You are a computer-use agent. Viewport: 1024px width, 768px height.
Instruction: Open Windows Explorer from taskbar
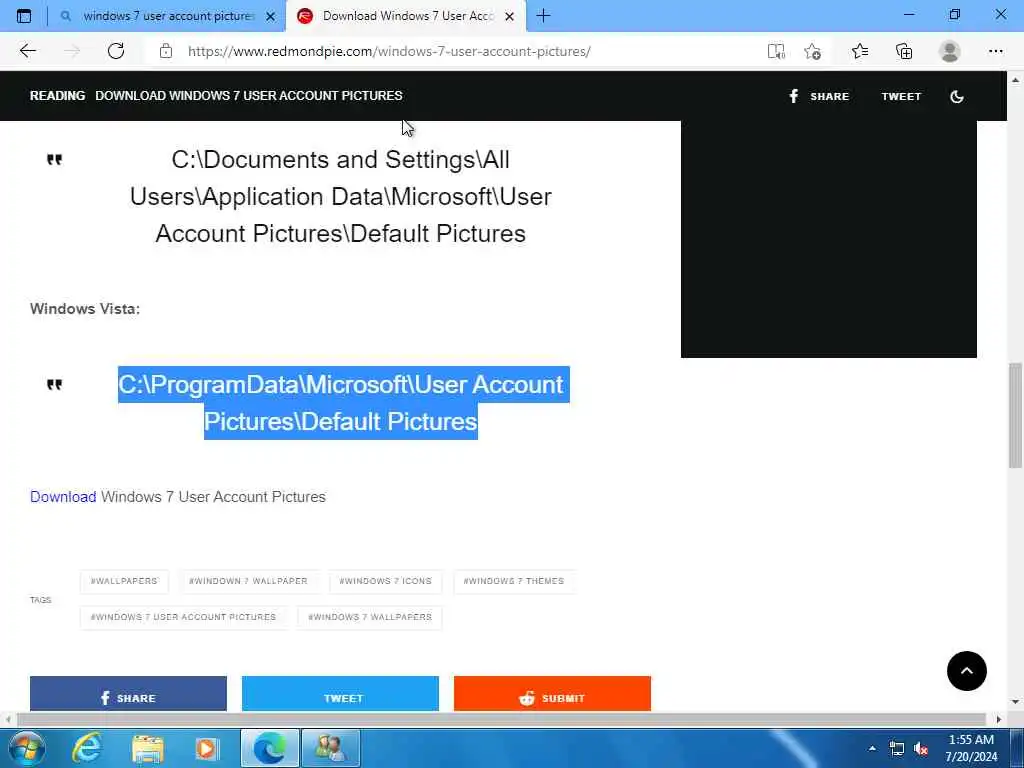point(148,748)
